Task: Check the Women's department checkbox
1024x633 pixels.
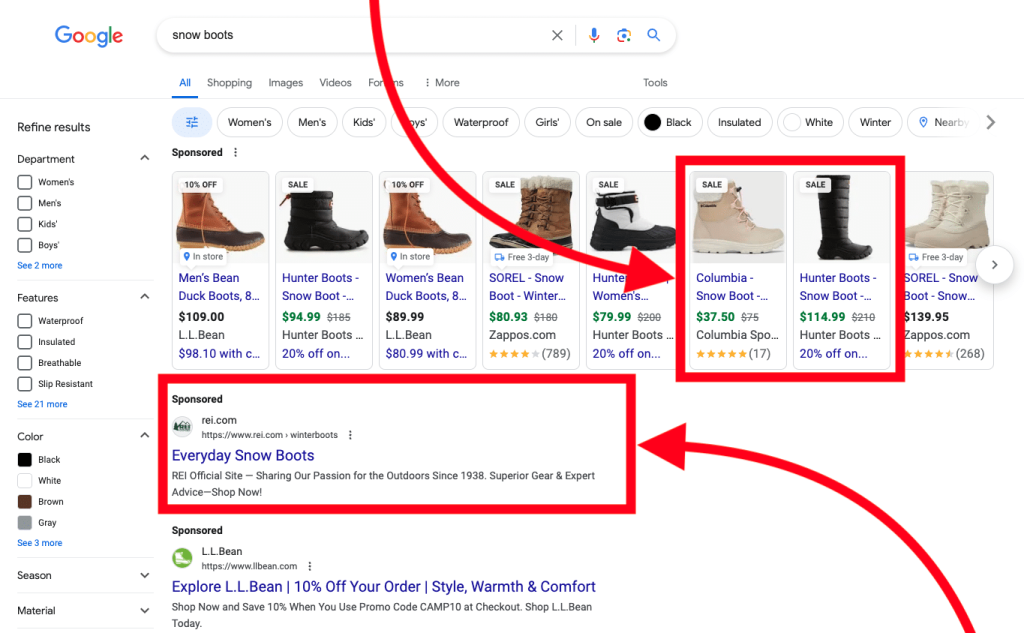Action: pos(25,182)
